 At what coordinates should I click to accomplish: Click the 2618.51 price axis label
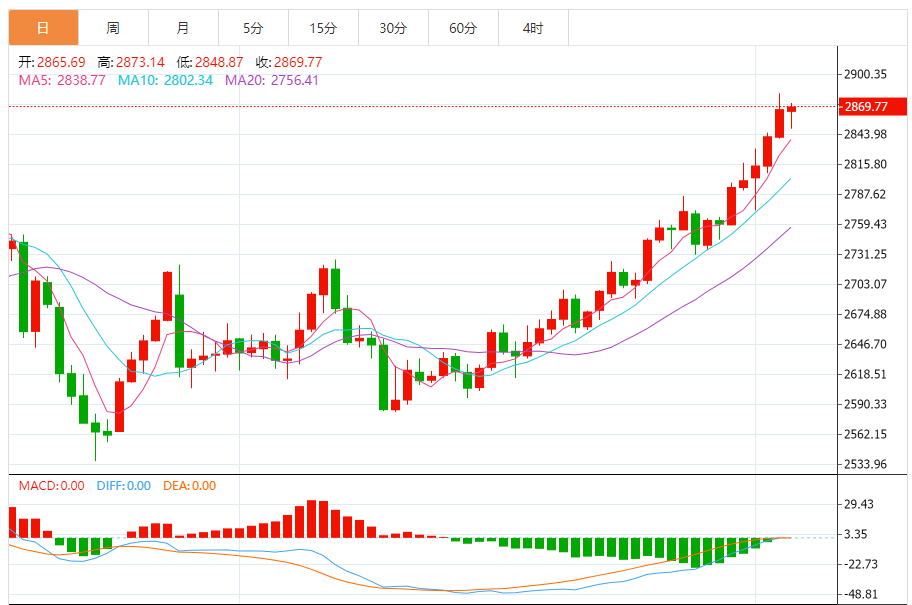[865, 374]
